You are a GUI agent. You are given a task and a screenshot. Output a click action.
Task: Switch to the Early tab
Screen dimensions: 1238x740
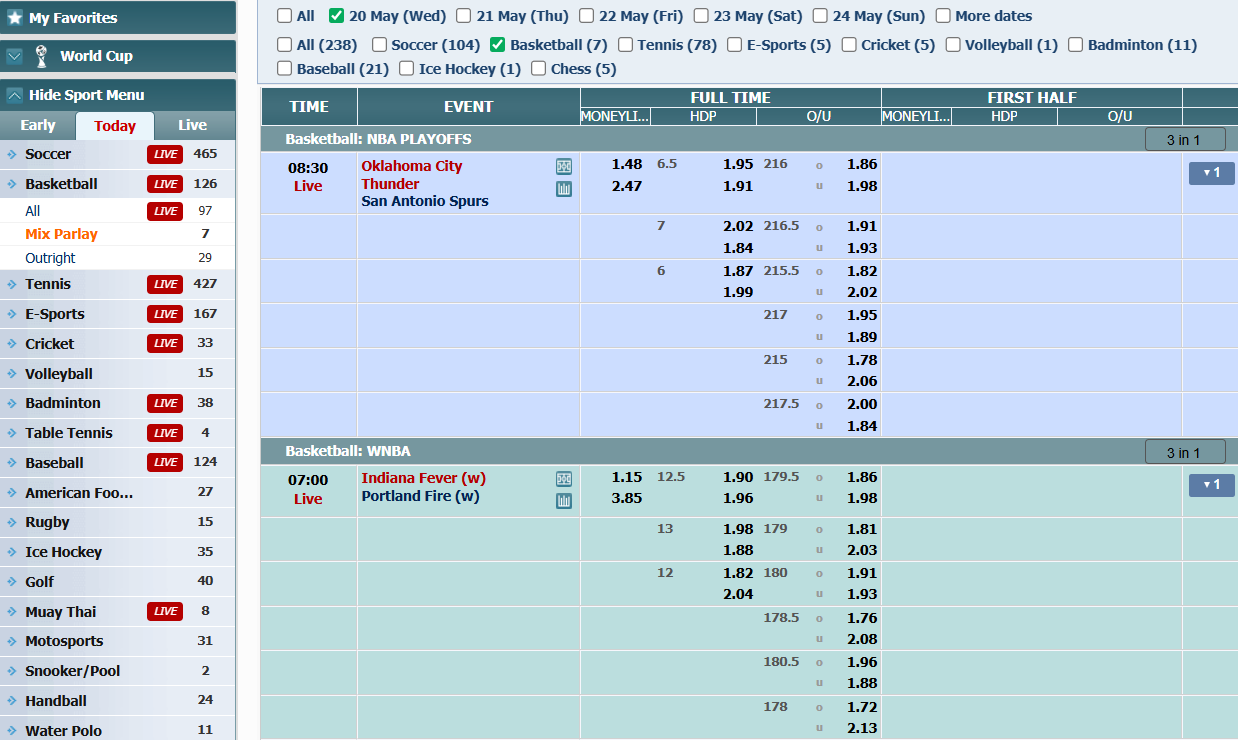point(38,125)
